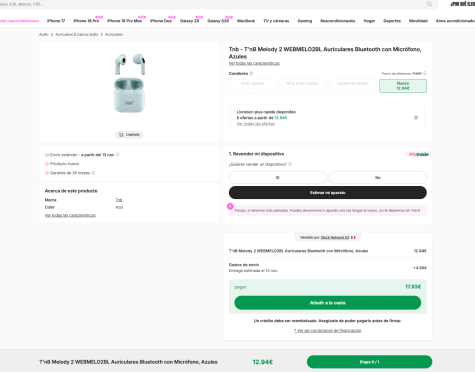475x372 pixels.
Task: Click the Comparar button under product image
Action: tap(129, 135)
